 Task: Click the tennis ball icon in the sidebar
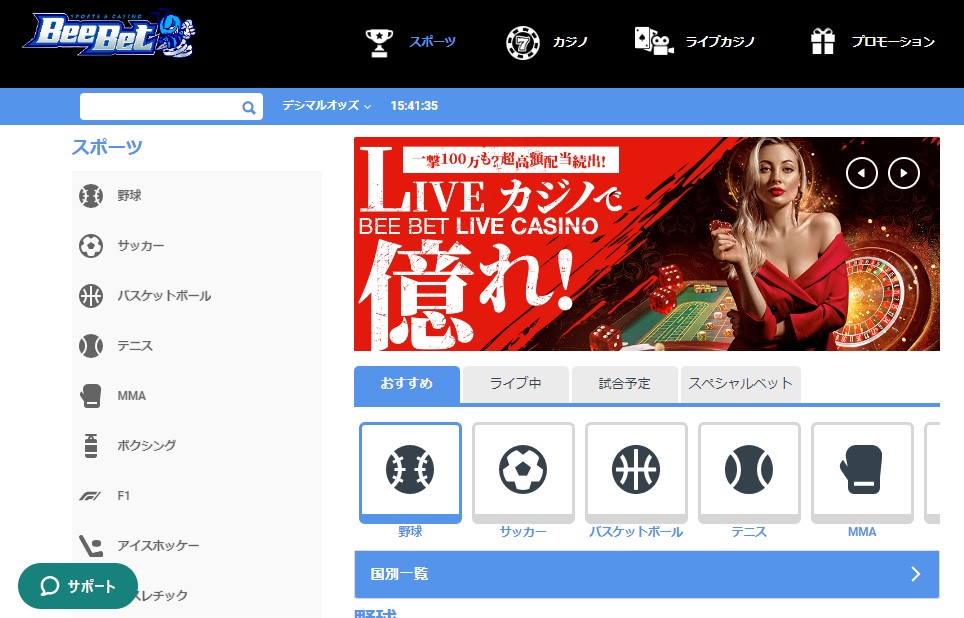(x=91, y=346)
